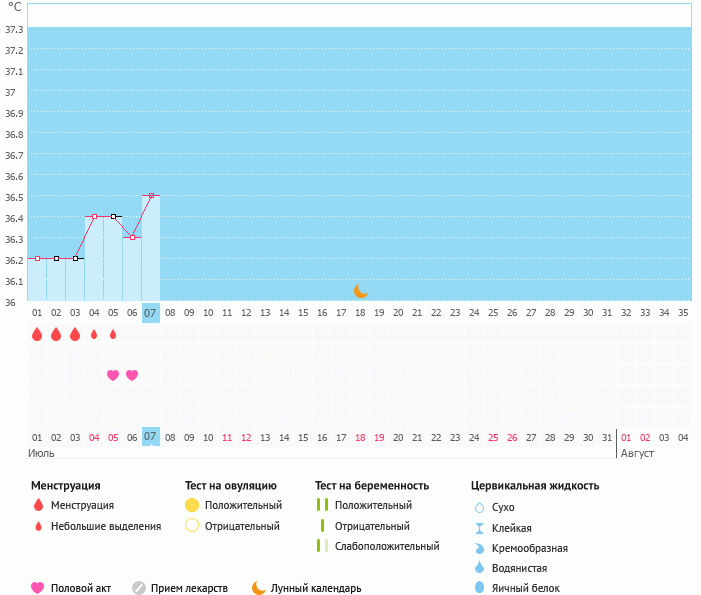Click the 'Яичный белок' cervical fluid icon

tap(479, 588)
